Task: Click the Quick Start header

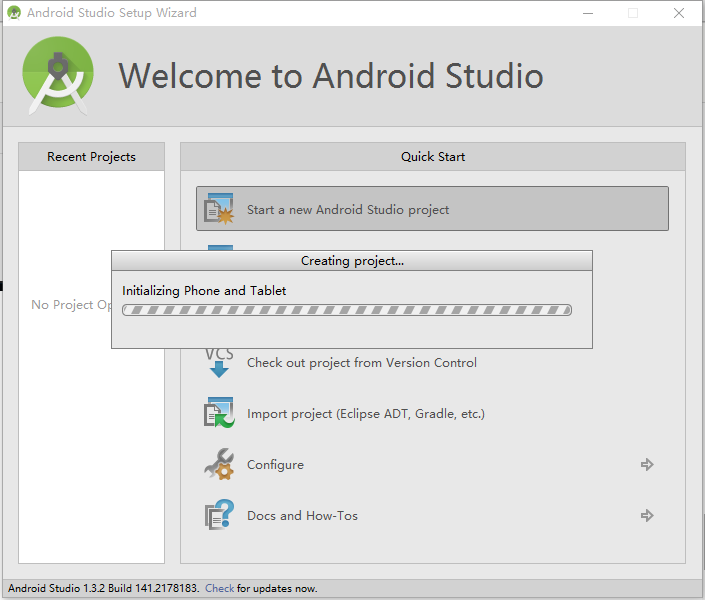Action: click(433, 157)
